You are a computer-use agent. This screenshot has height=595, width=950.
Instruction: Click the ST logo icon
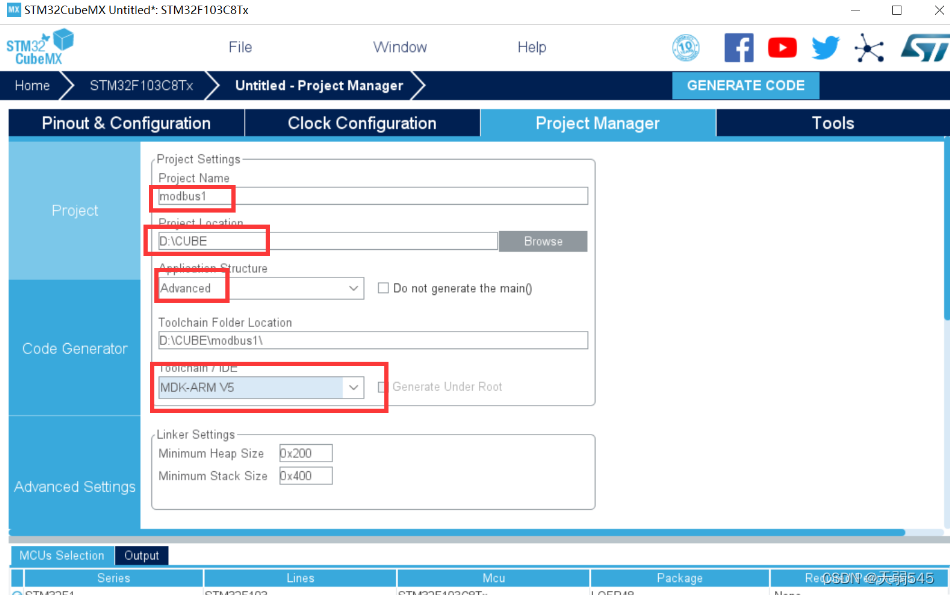click(x=925, y=47)
